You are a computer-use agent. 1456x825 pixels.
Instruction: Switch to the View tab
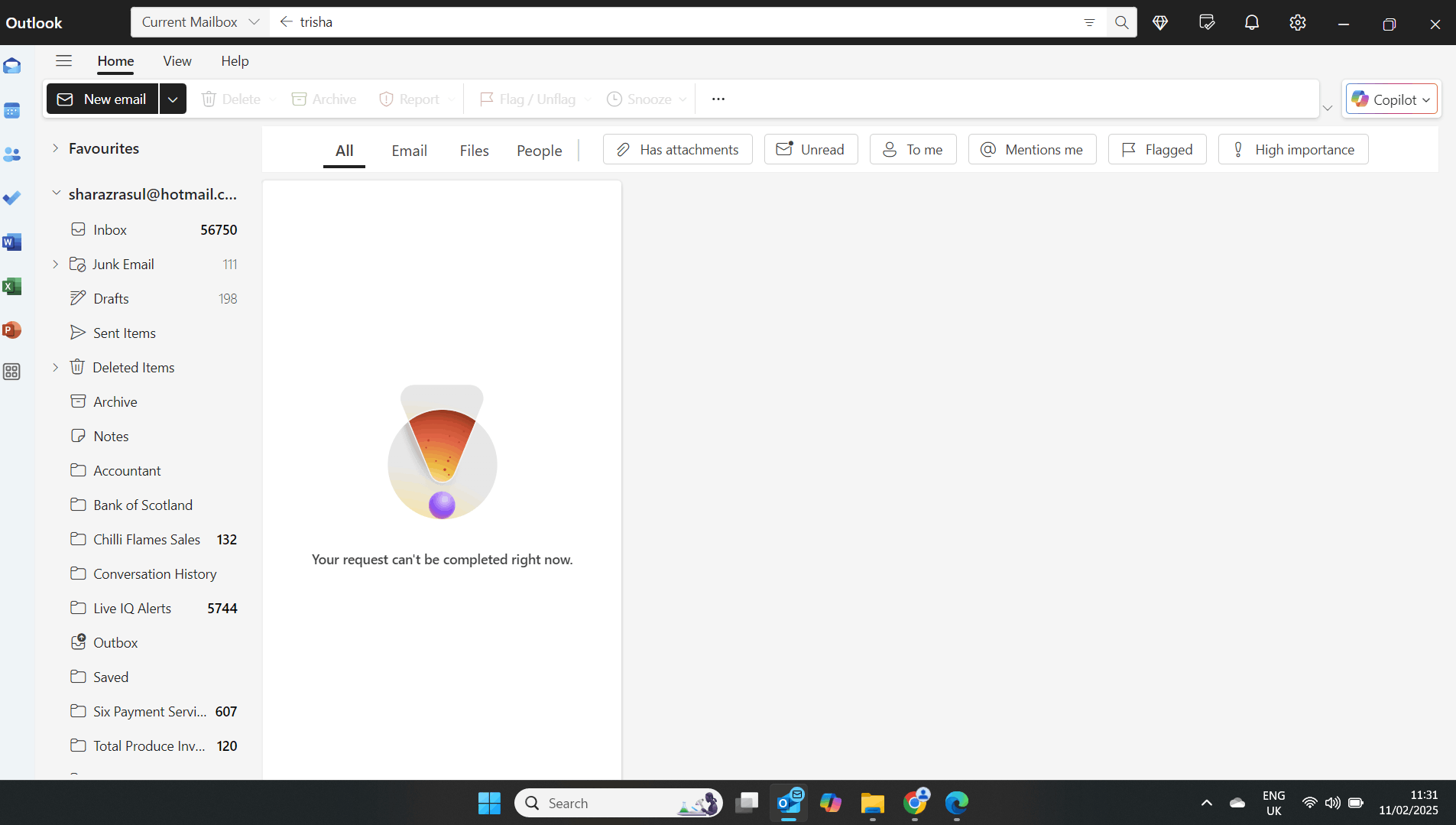pos(177,61)
